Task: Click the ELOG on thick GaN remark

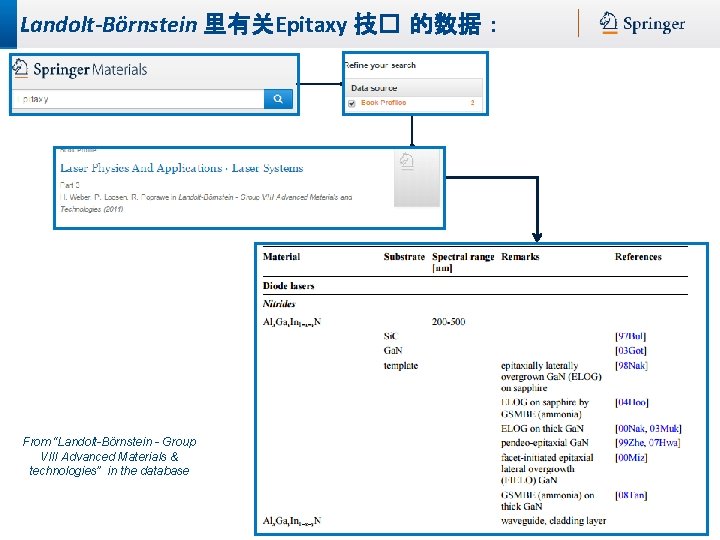Action: coord(542,428)
